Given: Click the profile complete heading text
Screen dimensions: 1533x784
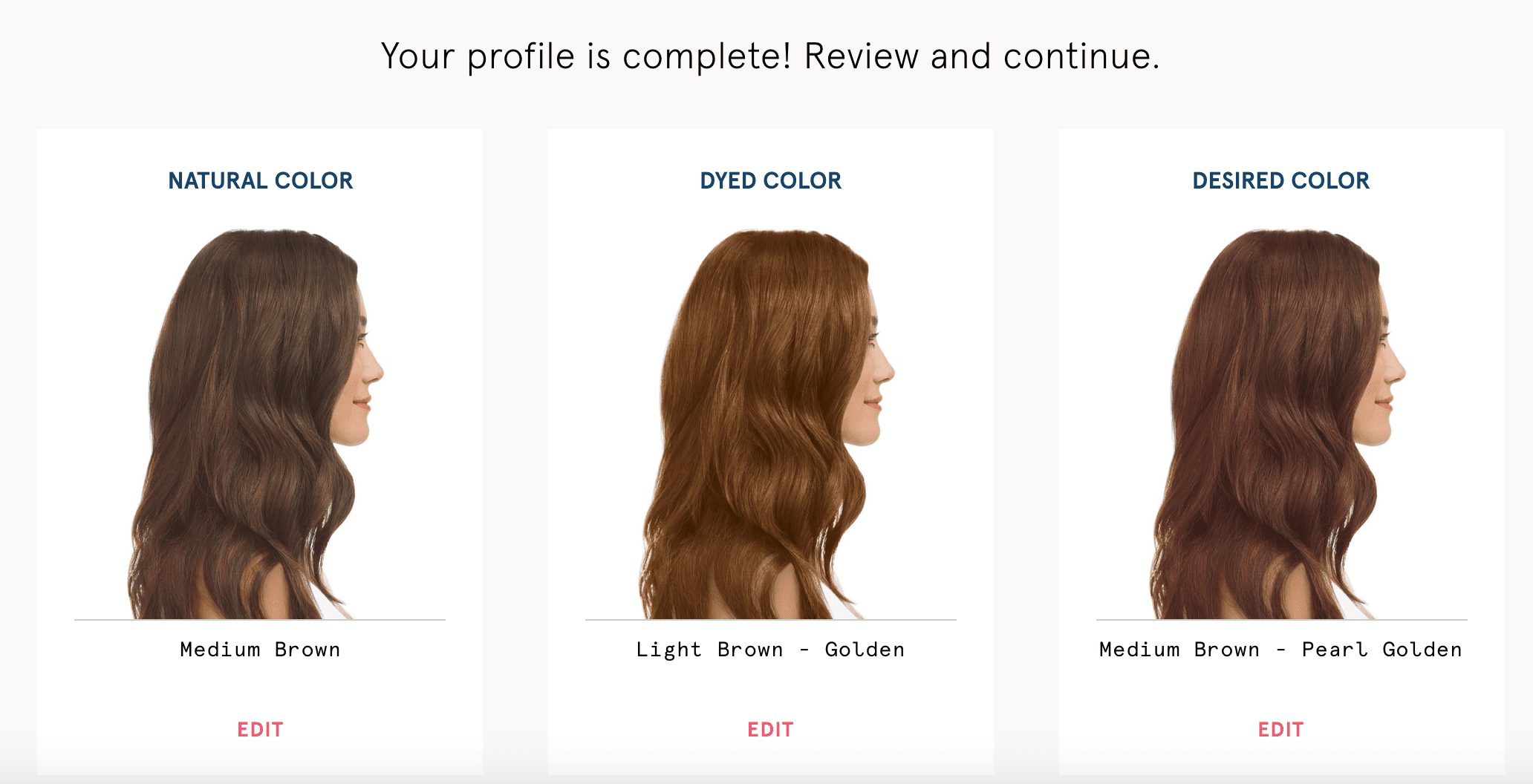Looking at the screenshot, I should [770, 56].
